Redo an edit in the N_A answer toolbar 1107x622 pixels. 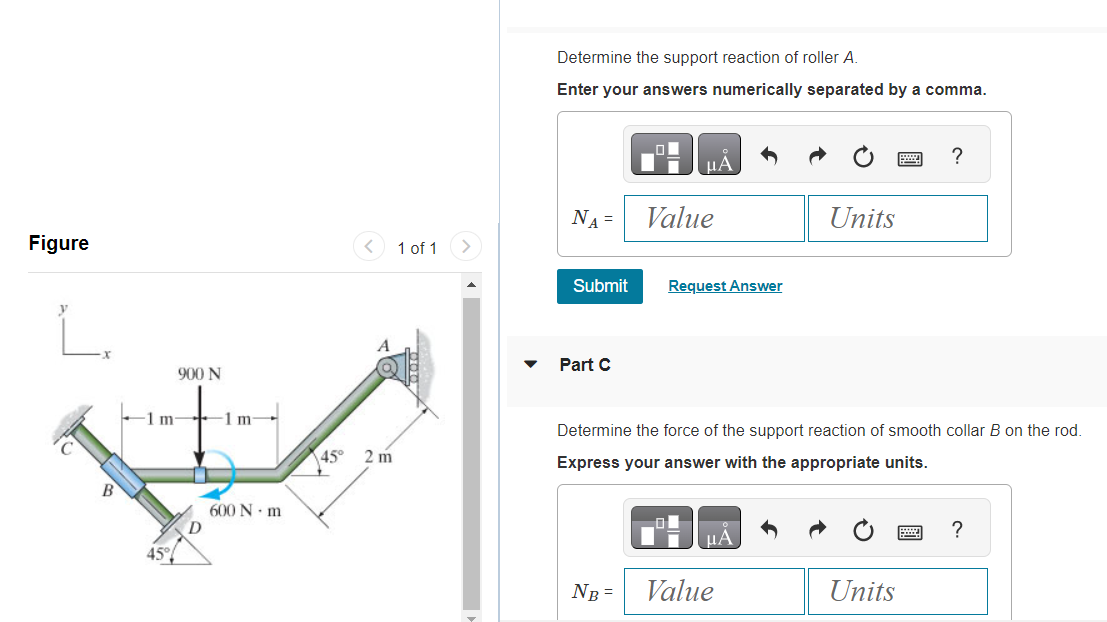(x=816, y=155)
